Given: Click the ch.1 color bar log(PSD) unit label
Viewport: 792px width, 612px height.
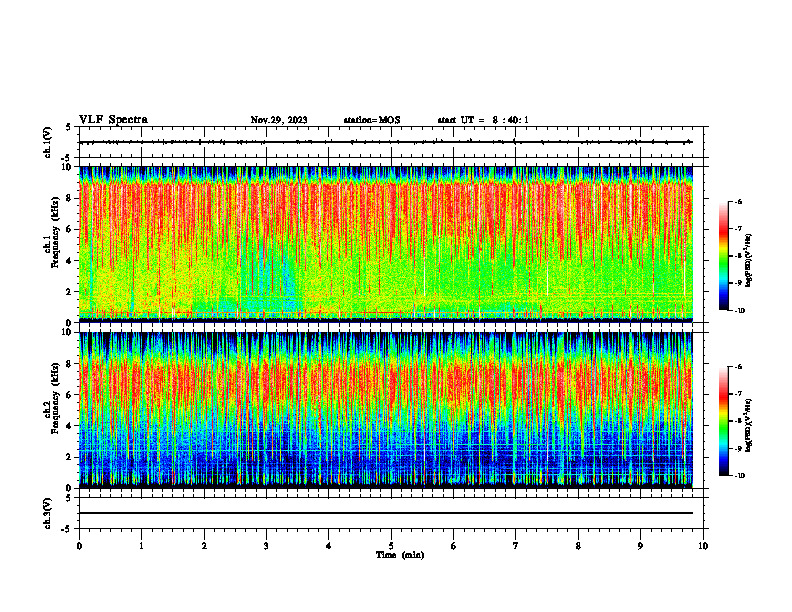Looking at the screenshot, I should (x=749, y=260).
